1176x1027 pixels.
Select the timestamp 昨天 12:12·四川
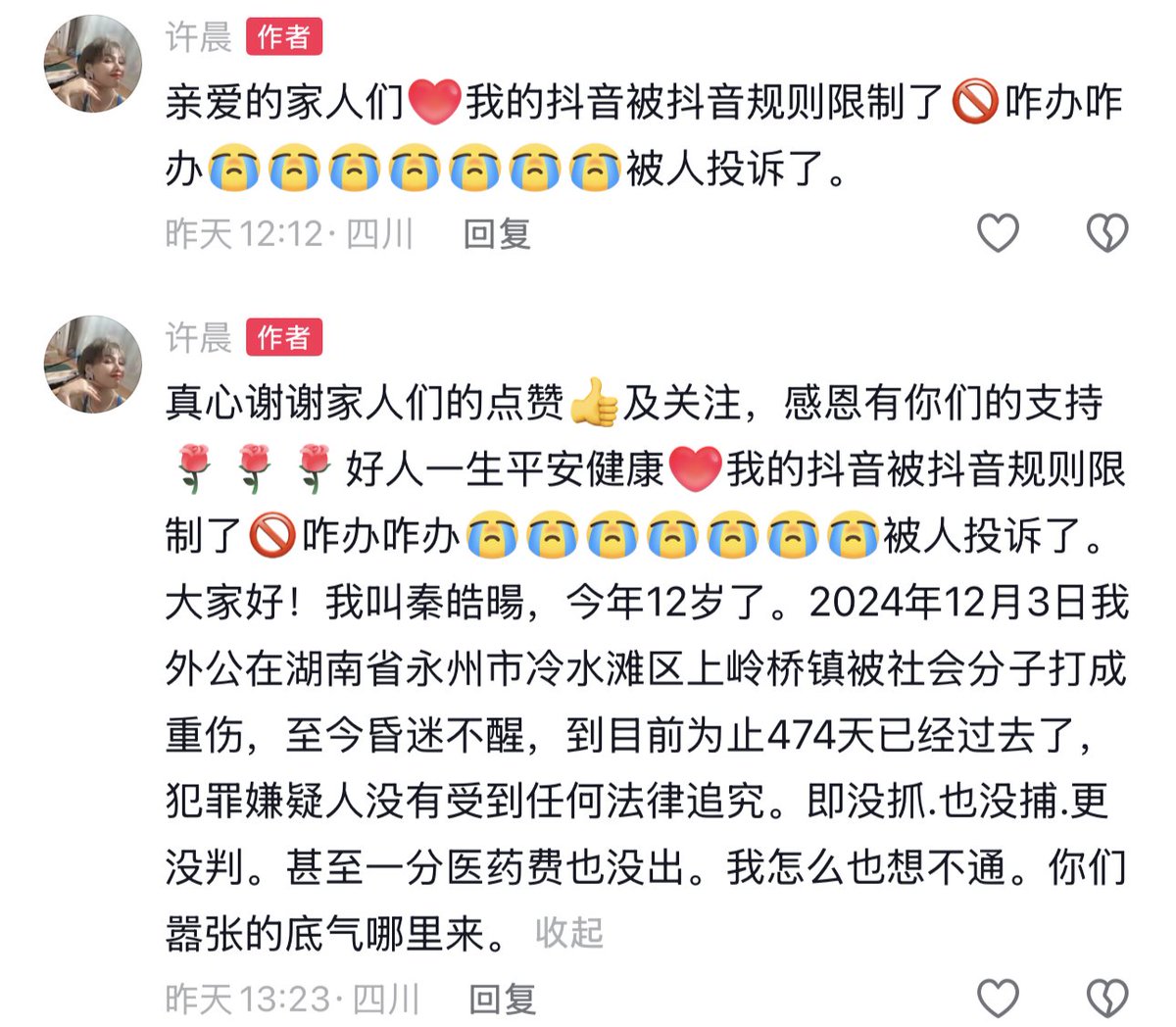point(289,234)
